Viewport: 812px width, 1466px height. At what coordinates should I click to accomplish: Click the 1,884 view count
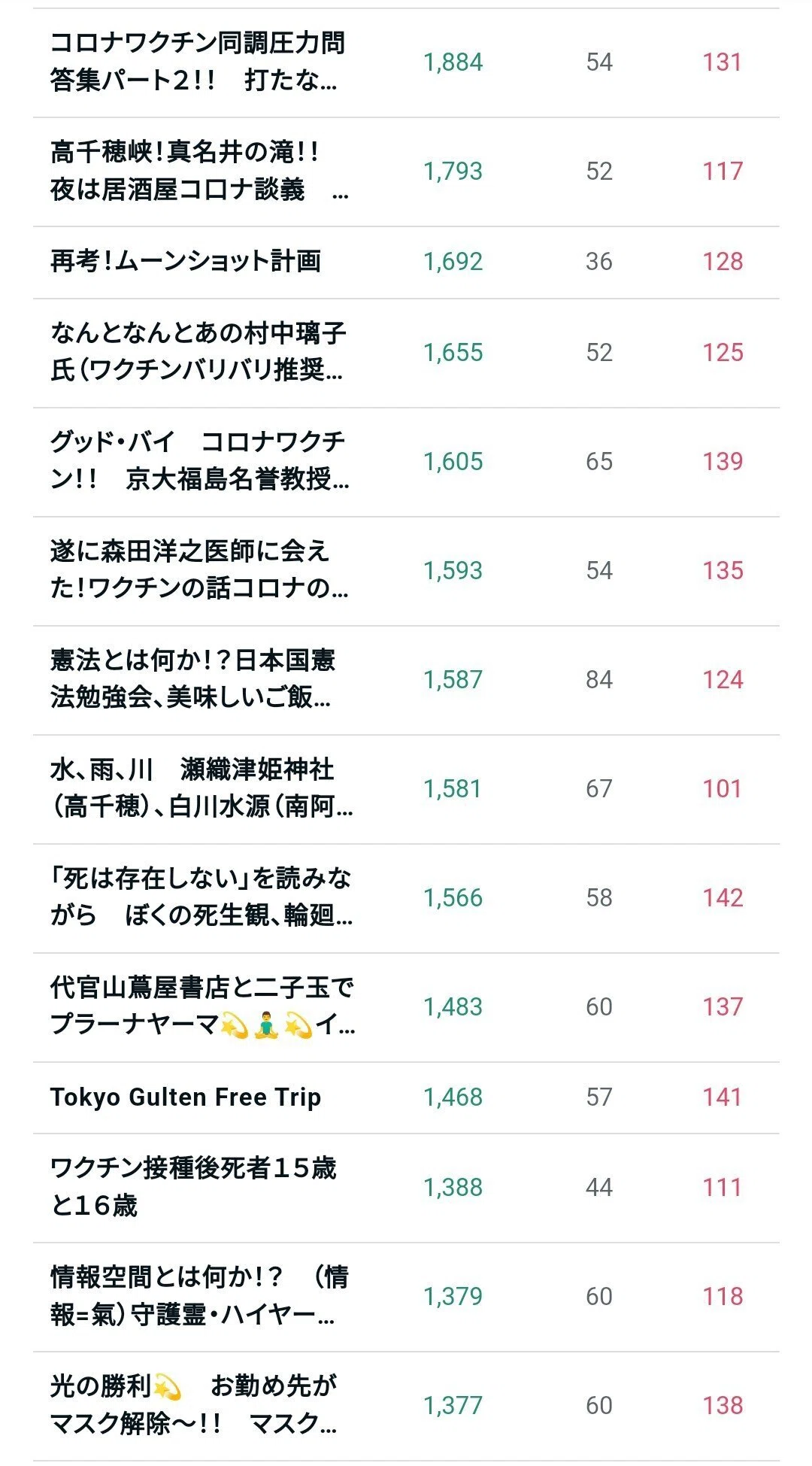pyautogui.click(x=453, y=62)
